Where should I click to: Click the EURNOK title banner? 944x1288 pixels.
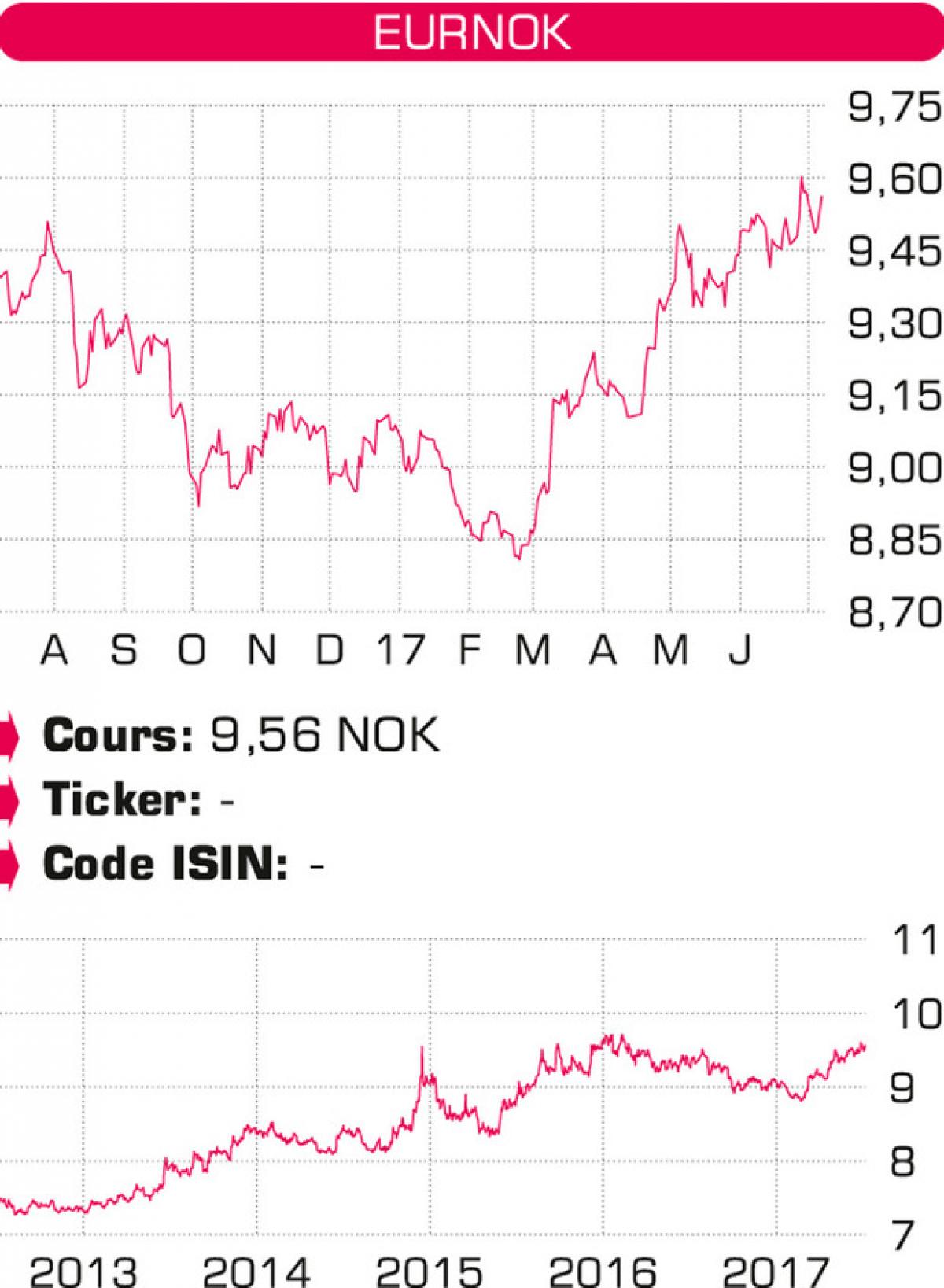point(472,31)
